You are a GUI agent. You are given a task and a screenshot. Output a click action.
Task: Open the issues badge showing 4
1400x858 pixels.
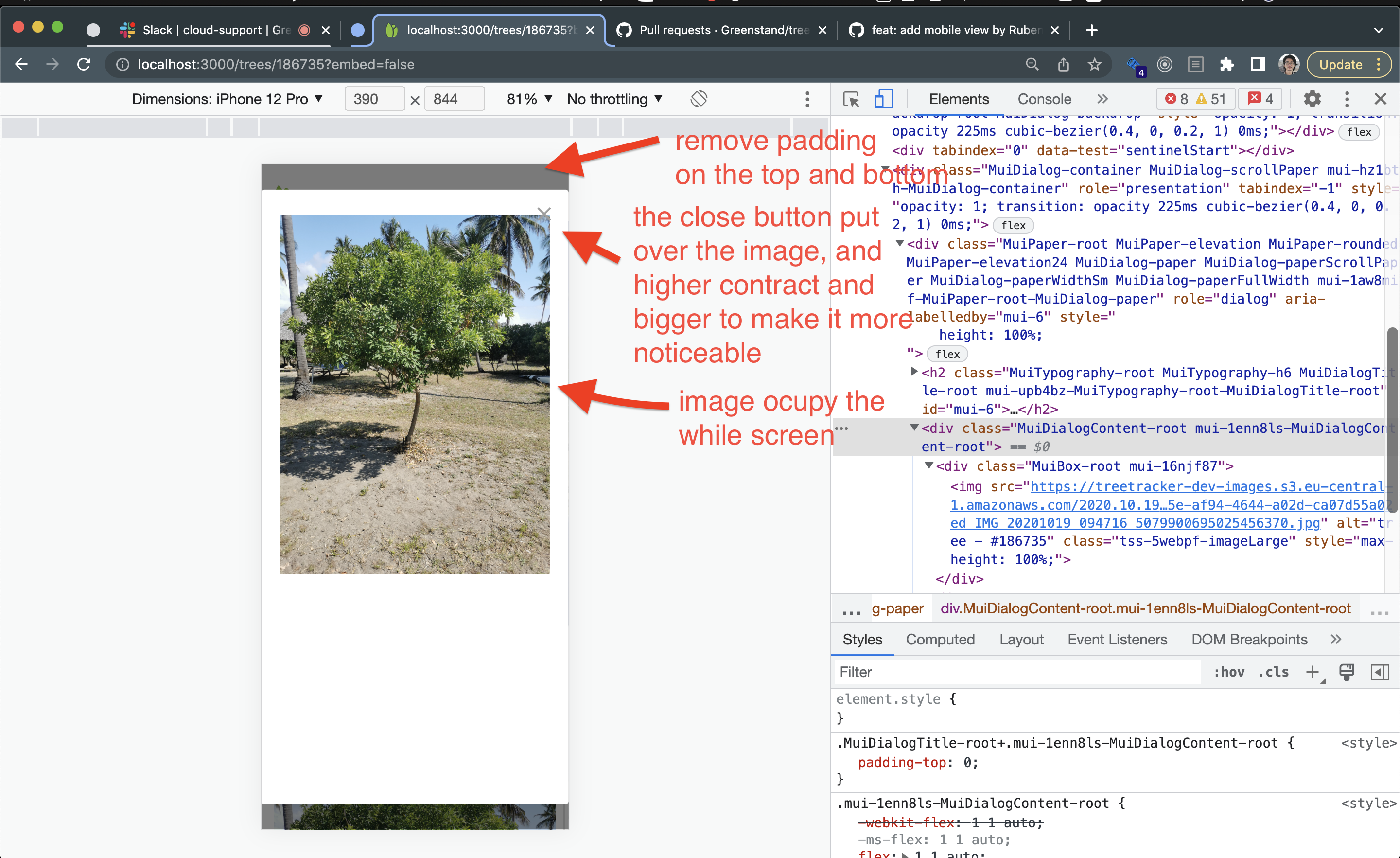click(1260, 98)
